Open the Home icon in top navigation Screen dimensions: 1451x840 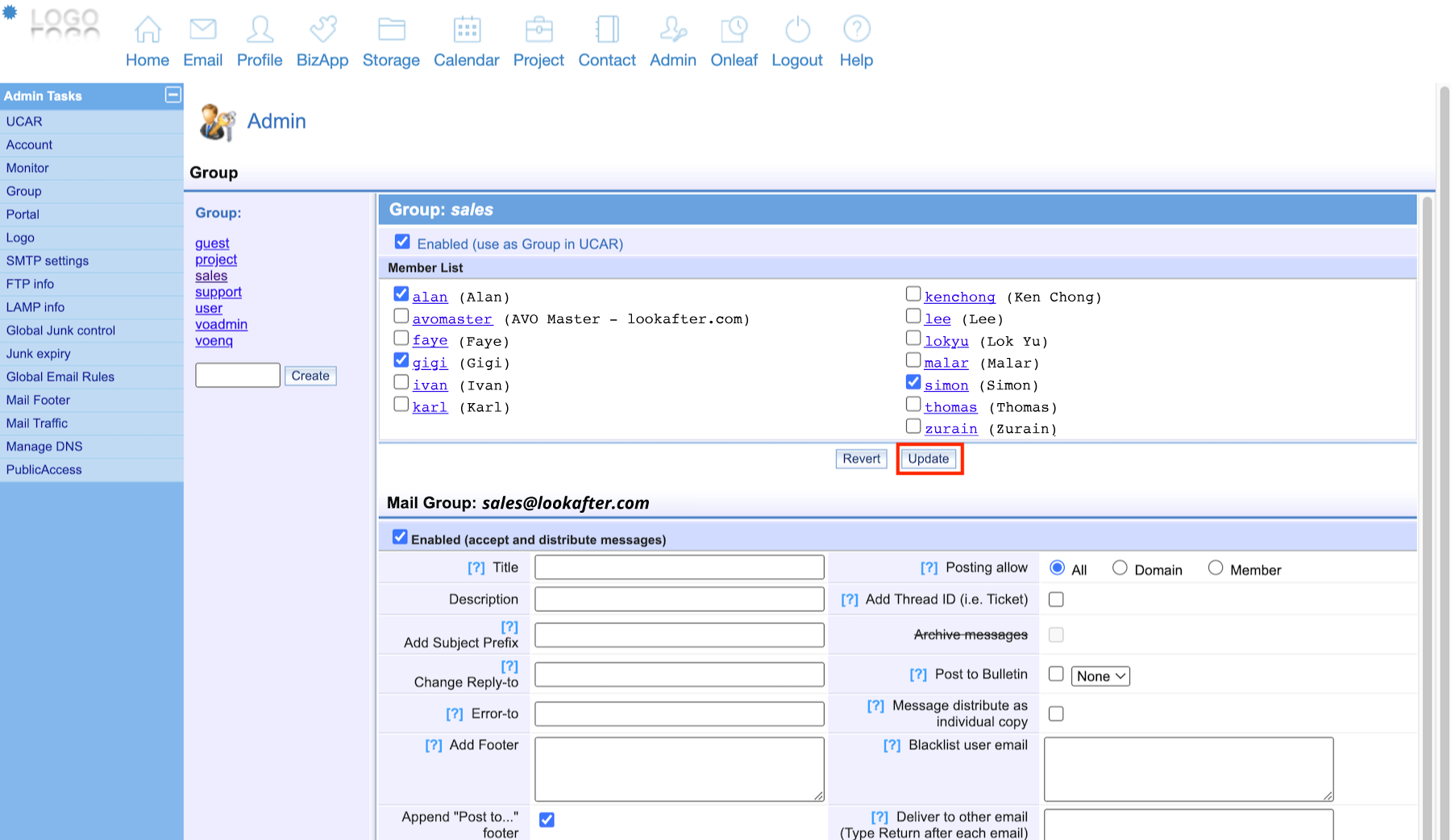click(x=148, y=30)
